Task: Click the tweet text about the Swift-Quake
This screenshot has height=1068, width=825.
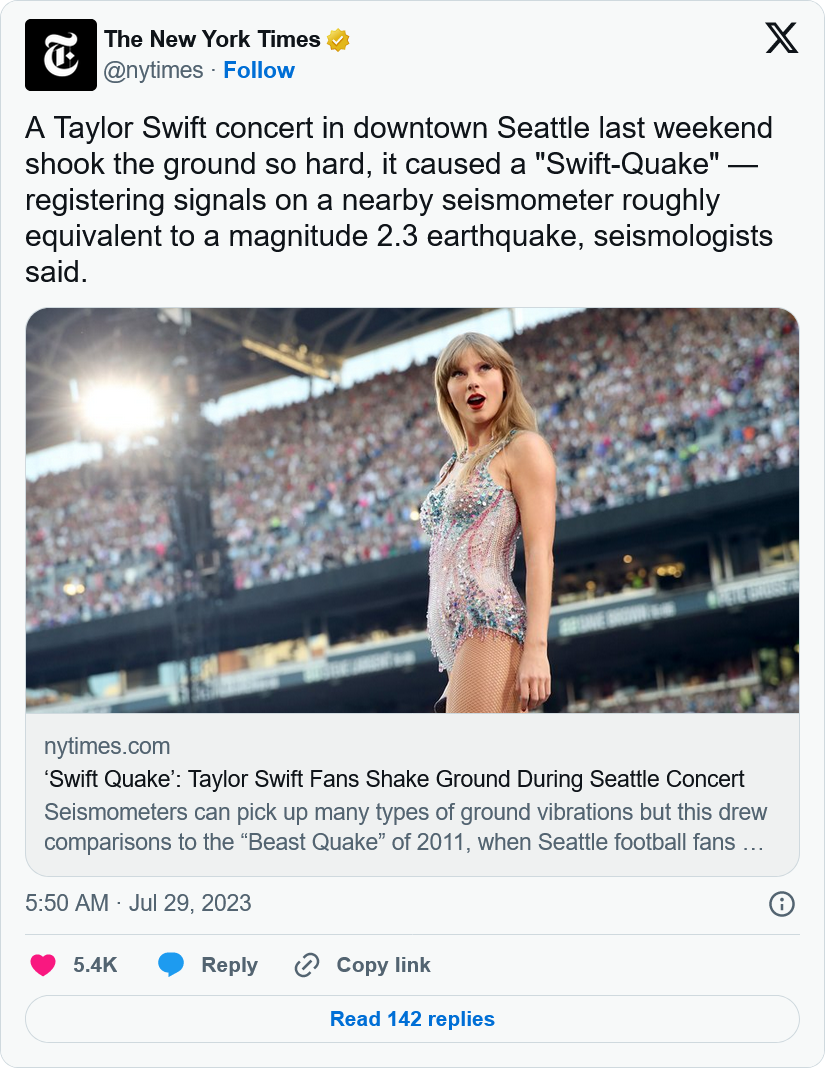Action: pyautogui.click(x=399, y=200)
